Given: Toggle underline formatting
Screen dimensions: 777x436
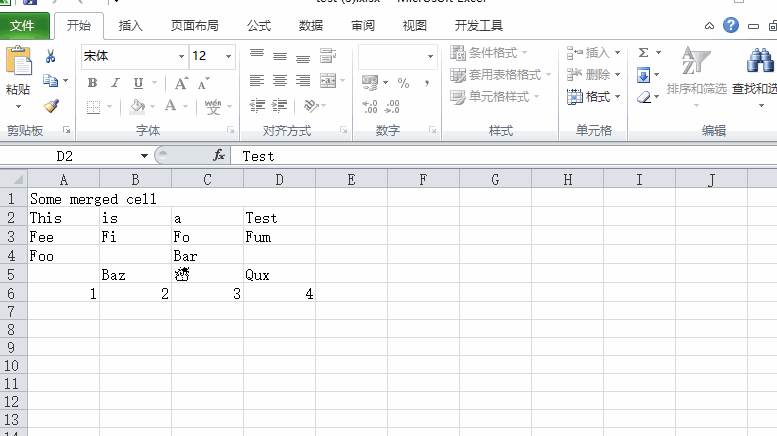Looking at the screenshot, I should coord(138,83).
